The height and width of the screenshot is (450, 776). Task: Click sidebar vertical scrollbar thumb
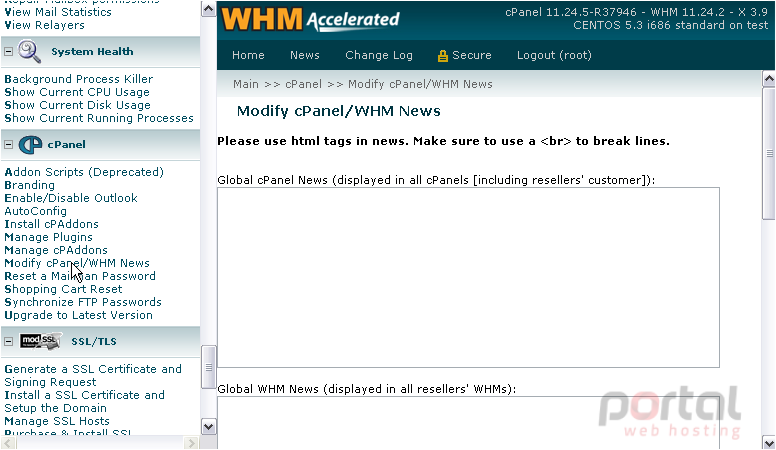pos(208,367)
